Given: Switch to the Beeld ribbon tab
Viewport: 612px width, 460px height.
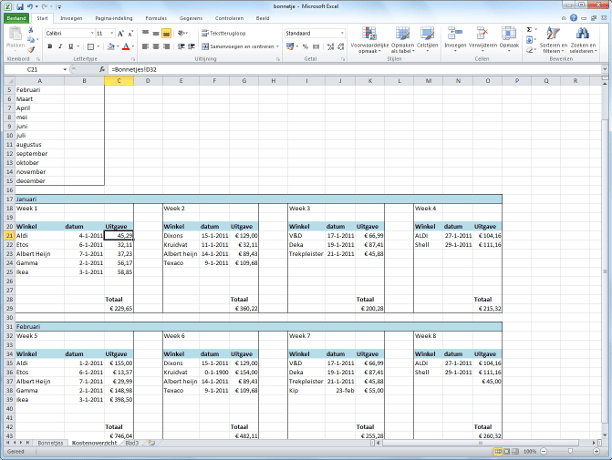Looking at the screenshot, I should (262, 18).
